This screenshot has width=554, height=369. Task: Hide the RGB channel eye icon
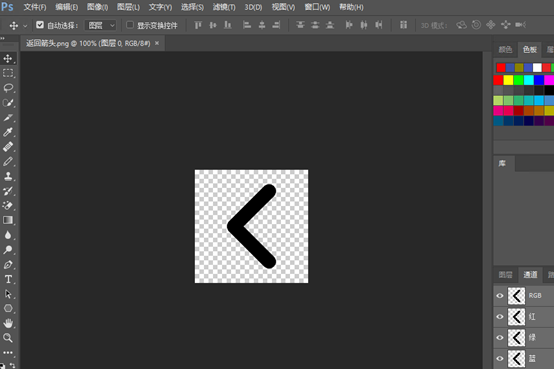500,296
